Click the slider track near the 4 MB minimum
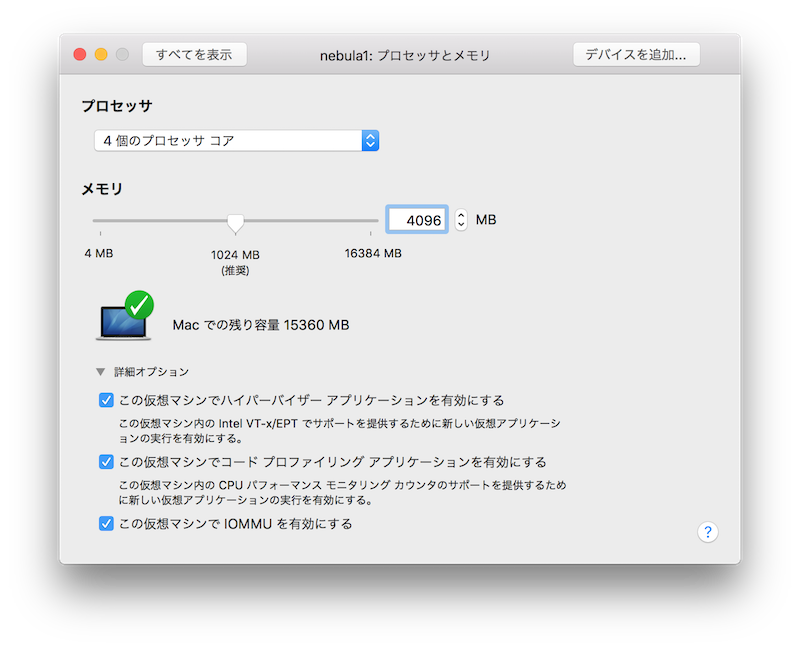 point(101,220)
